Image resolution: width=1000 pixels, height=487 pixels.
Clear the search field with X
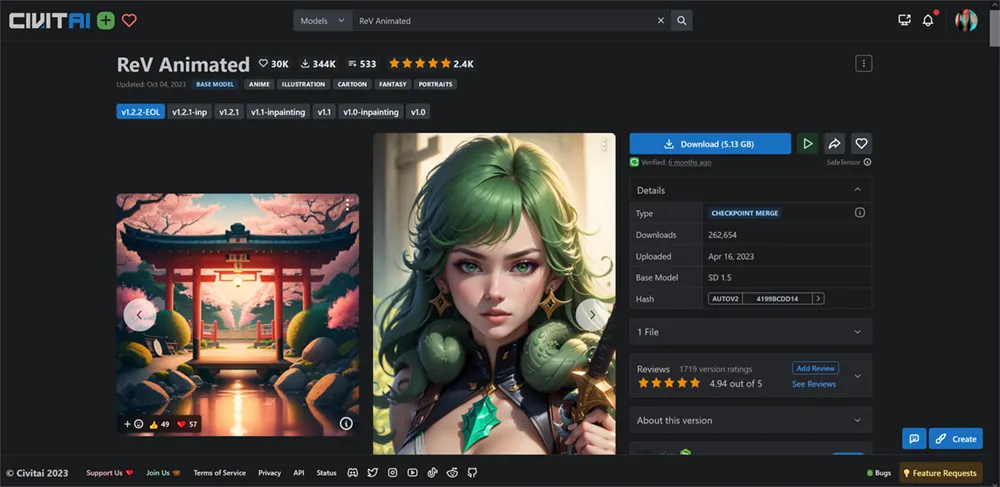661,20
